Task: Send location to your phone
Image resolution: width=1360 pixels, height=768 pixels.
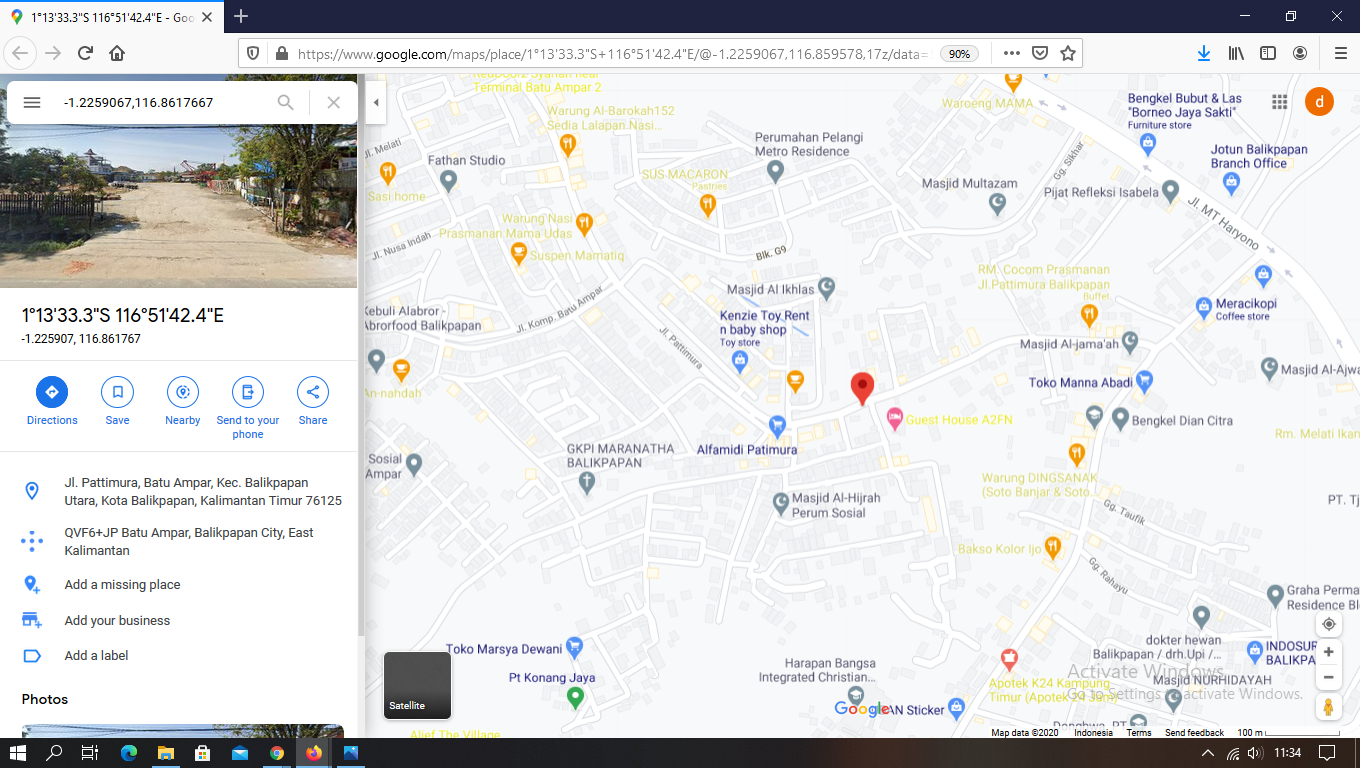Action: [x=248, y=392]
